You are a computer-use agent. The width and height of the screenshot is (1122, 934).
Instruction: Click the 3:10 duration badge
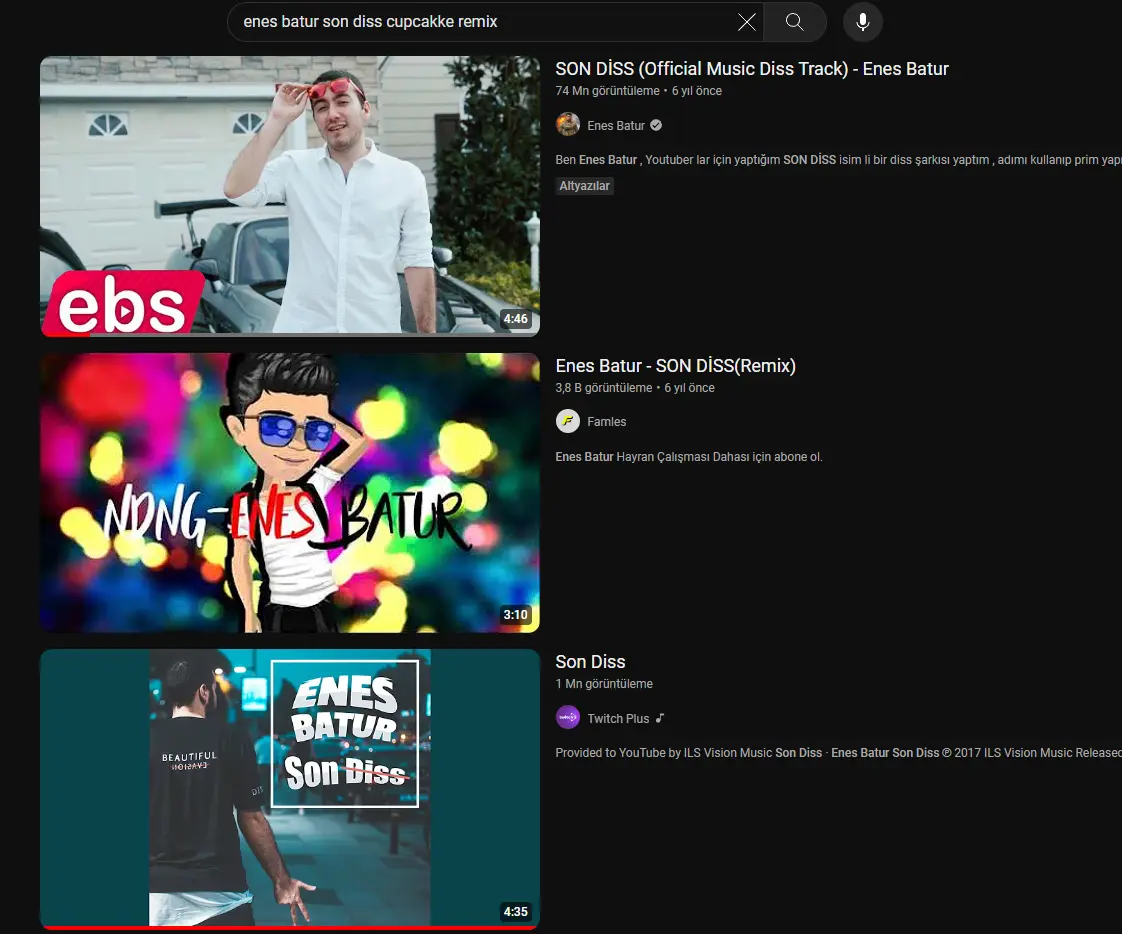pyautogui.click(x=515, y=615)
